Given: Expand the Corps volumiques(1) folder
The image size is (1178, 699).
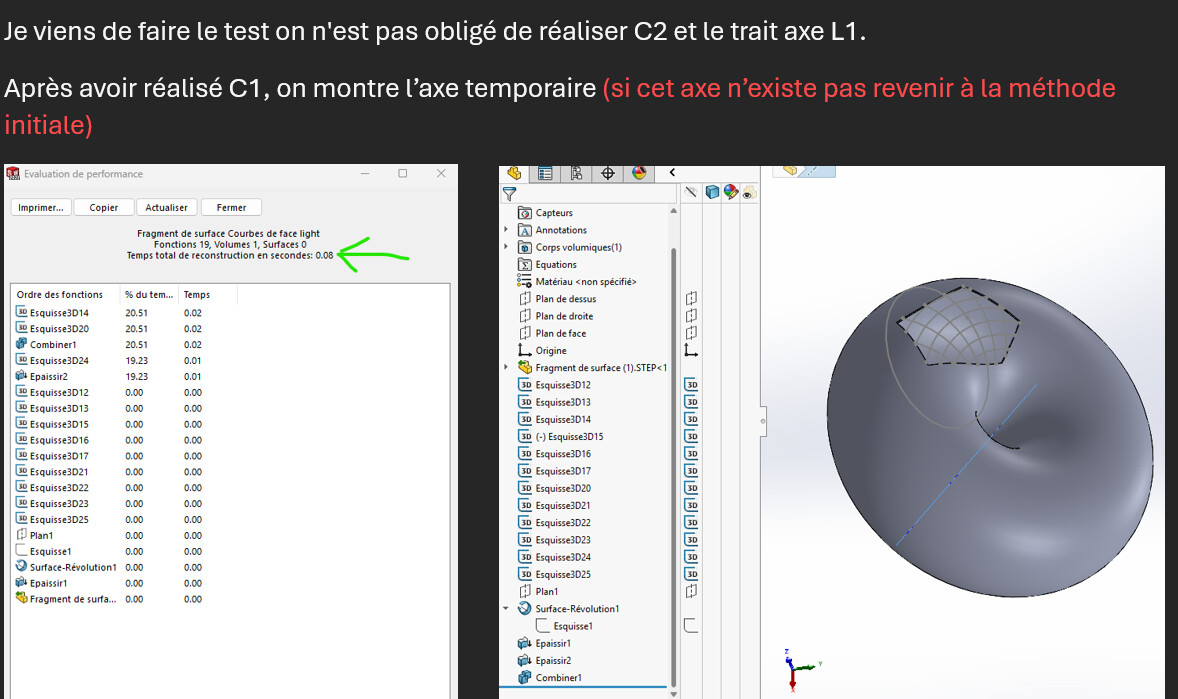Looking at the screenshot, I should (x=506, y=247).
